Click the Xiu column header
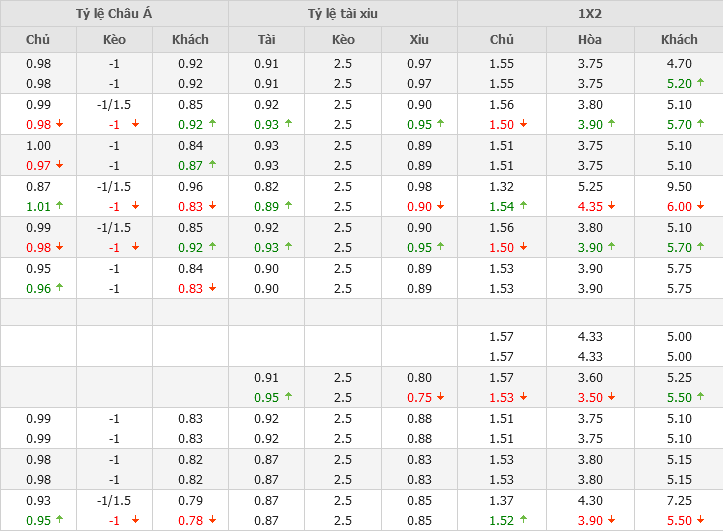723x531 pixels. point(419,40)
